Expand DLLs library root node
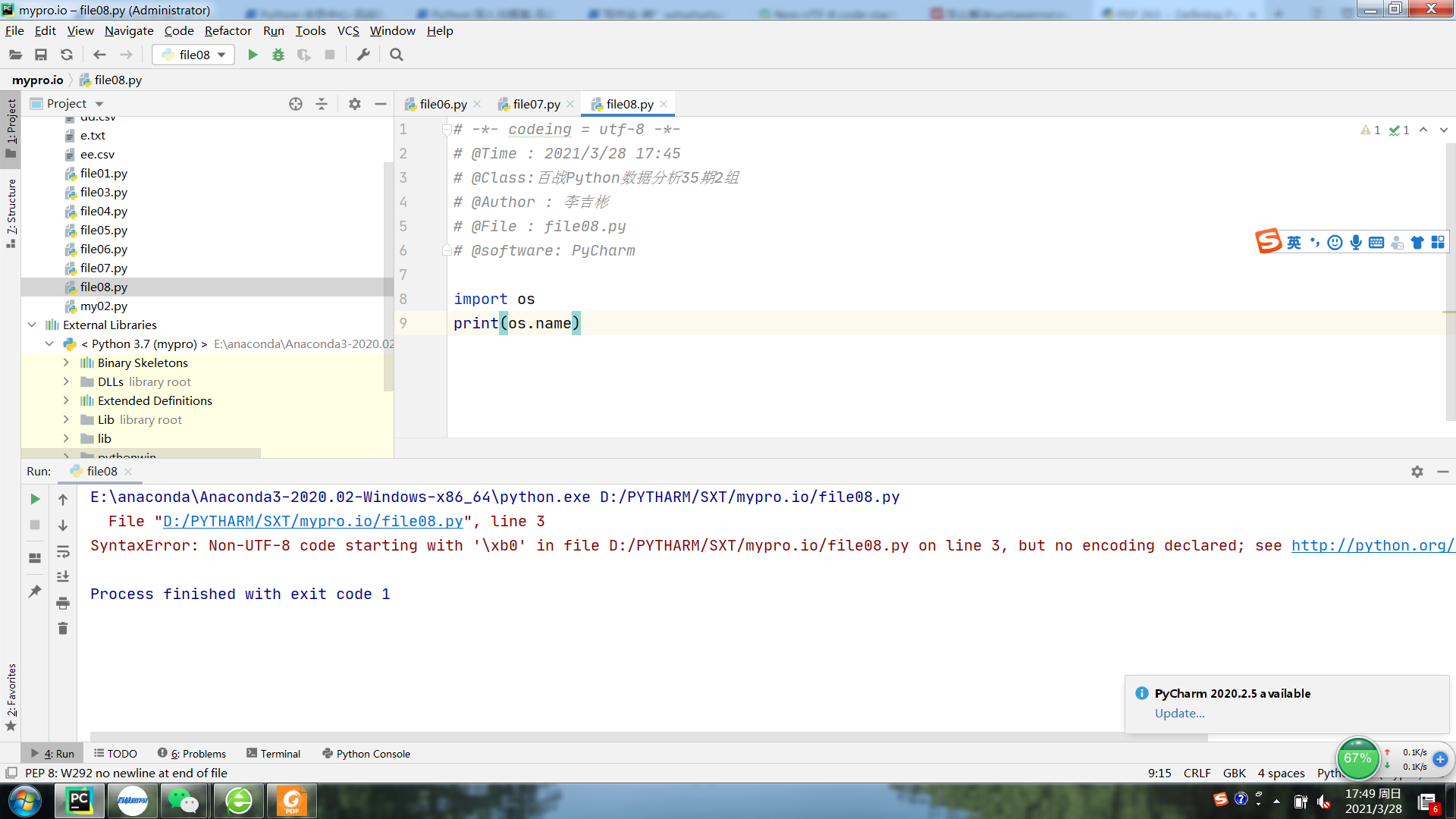 pyautogui.click(x=66, y=381)
